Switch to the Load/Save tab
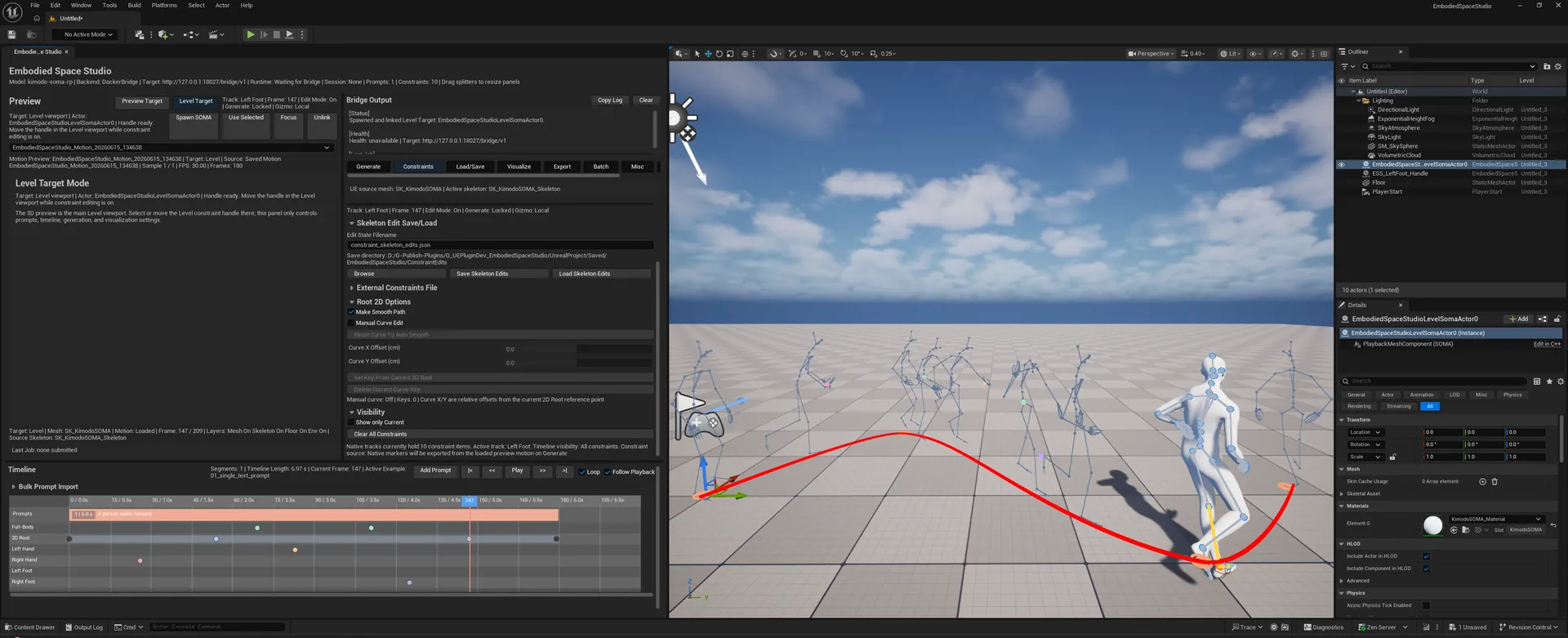This screenshot has height=638, width=1568. click(470, 167)
